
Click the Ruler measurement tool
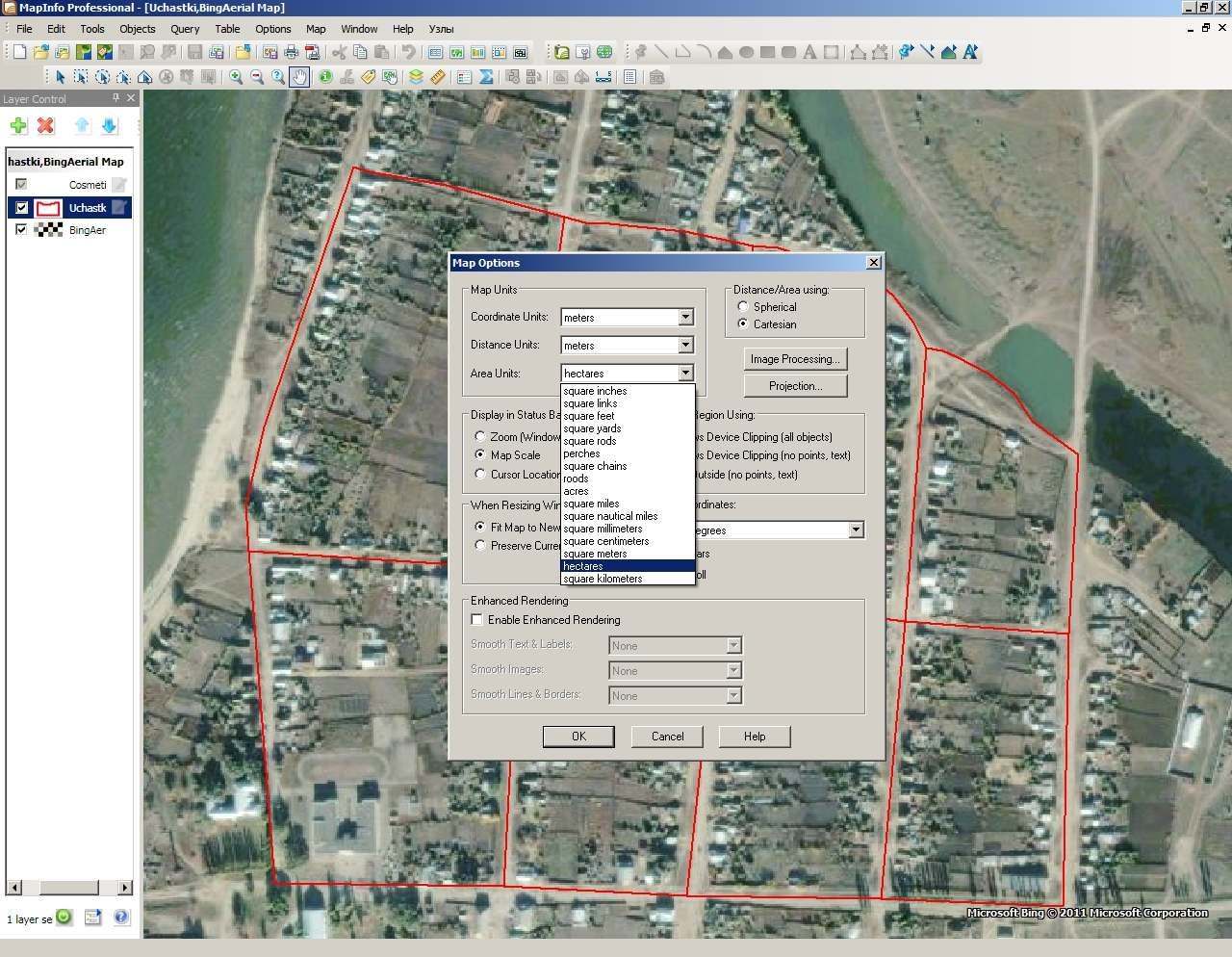pyautogui.click(x=437, y=77)
